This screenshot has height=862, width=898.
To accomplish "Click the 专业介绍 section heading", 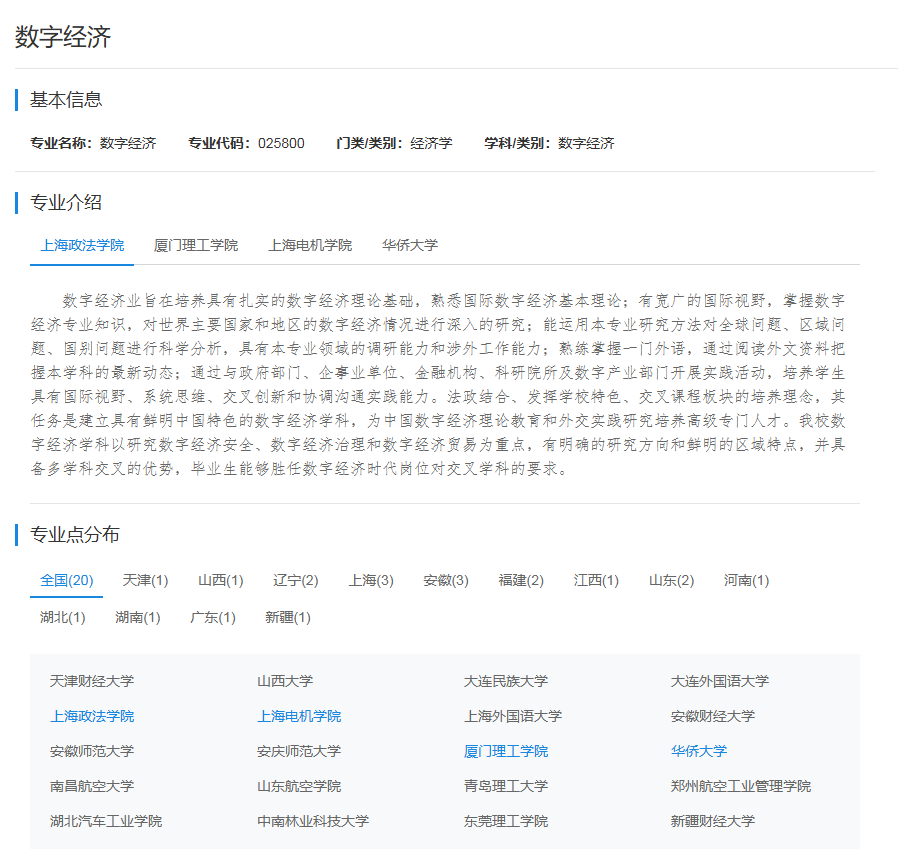I will (66, 202).
